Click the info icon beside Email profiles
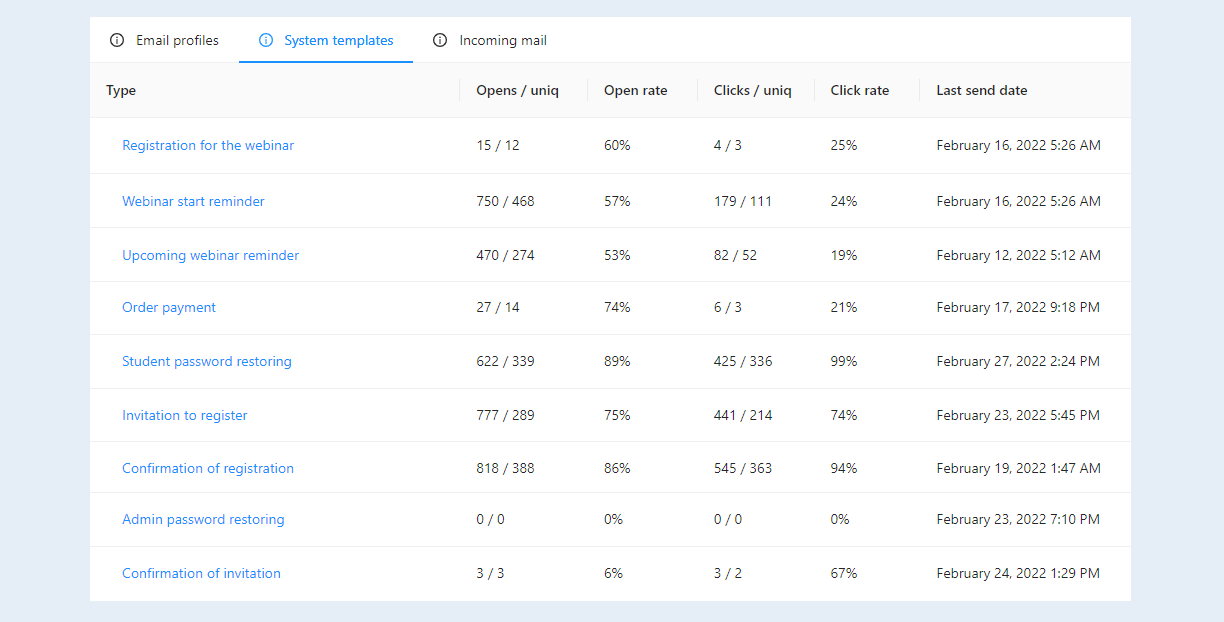This screenshot has height=622, width=1224. tap(117, 41)
